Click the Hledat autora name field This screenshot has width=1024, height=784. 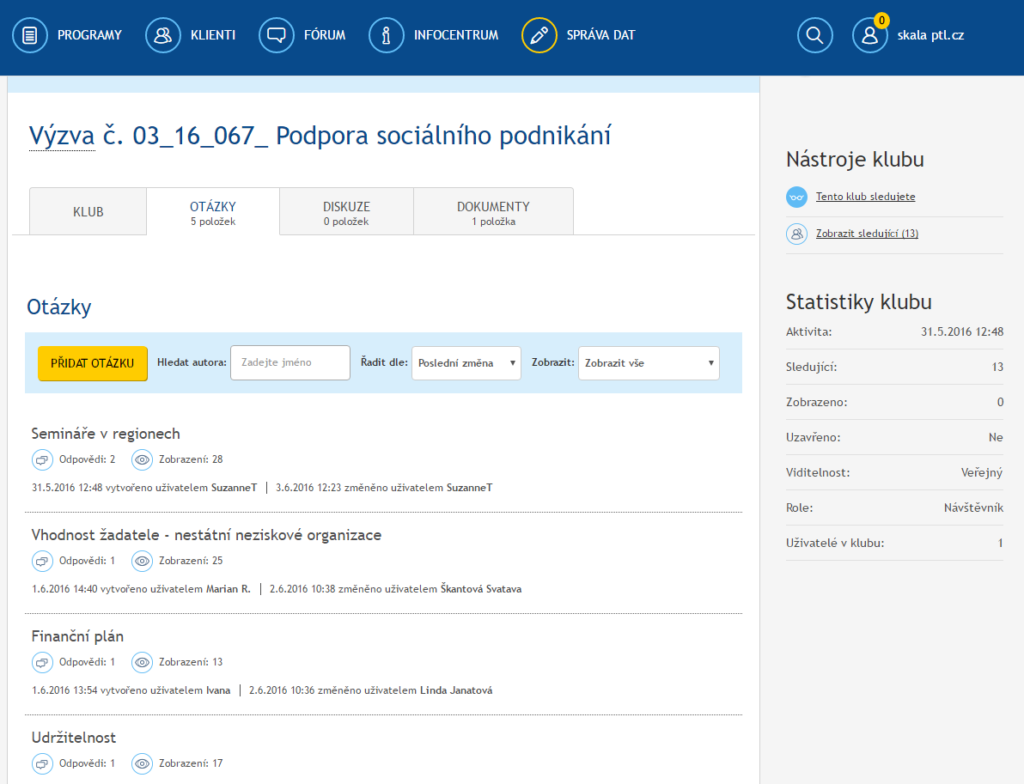pos(290,363)
